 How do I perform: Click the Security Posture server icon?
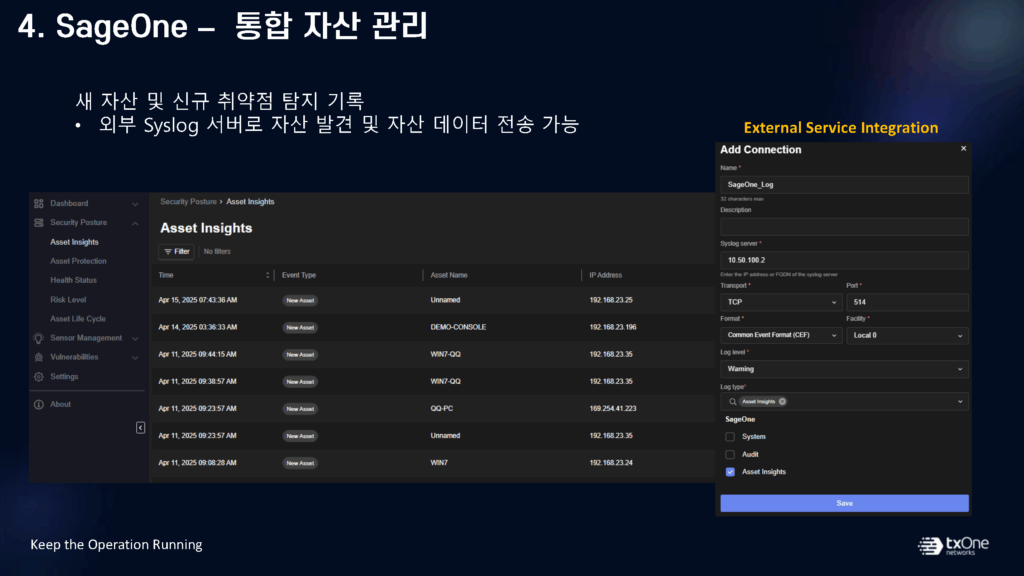click(x=39, y=223)
